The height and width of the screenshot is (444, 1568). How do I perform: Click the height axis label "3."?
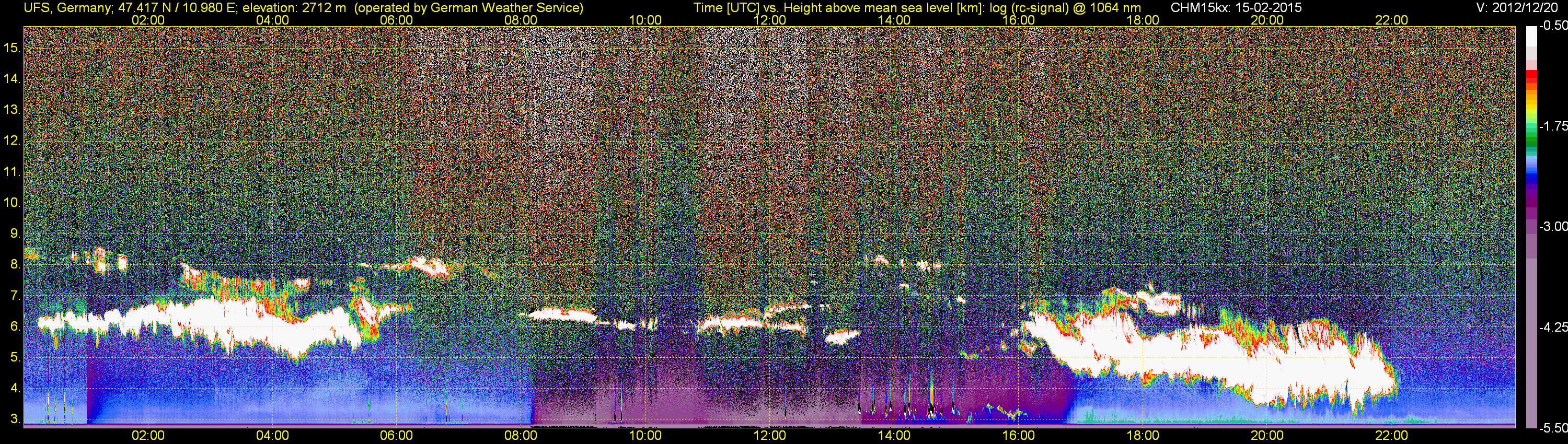(15, 419)
